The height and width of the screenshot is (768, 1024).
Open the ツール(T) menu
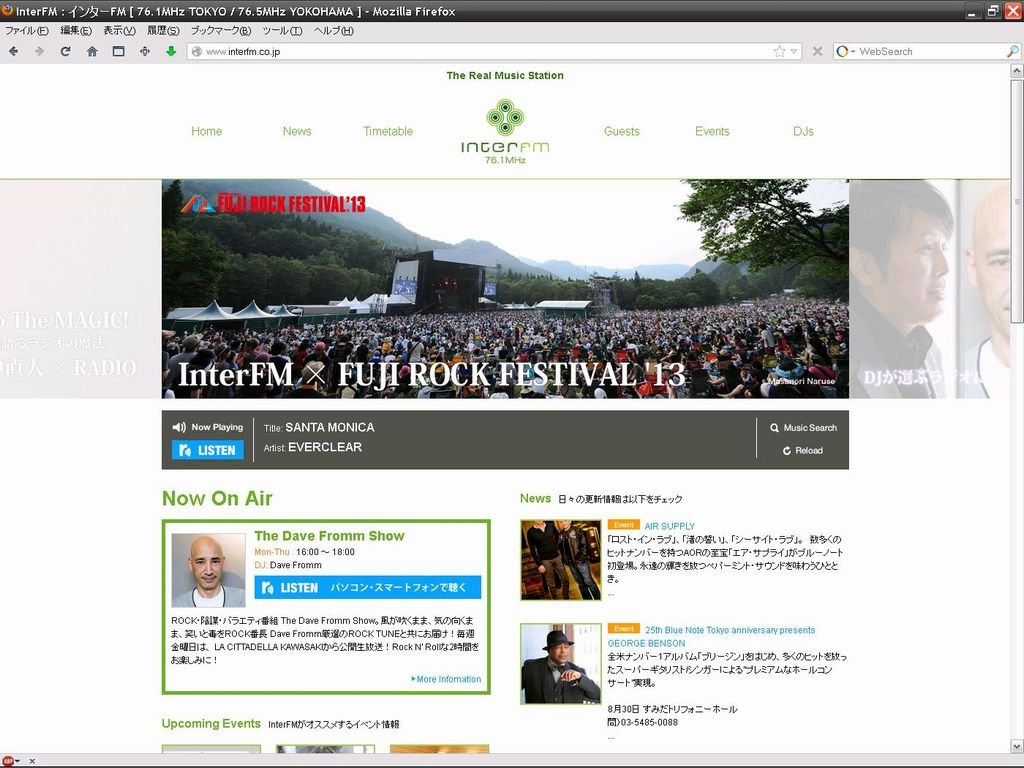(282, 31)
